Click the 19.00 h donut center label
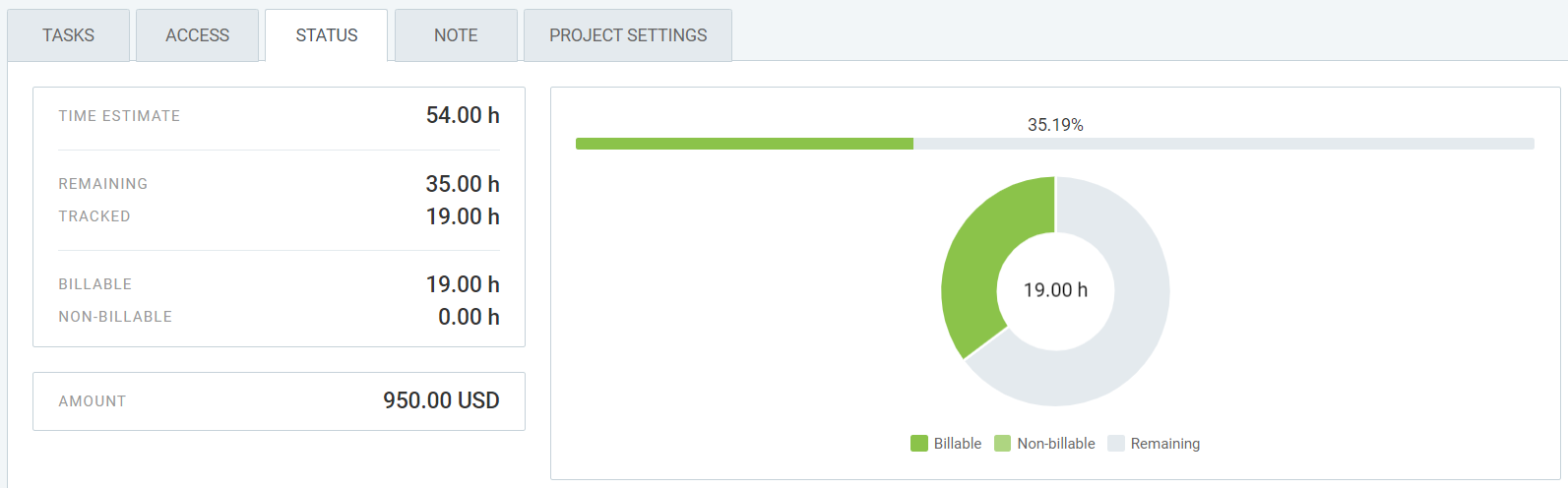Screen dimensions: 1568x488 [x=1055, y=290]
